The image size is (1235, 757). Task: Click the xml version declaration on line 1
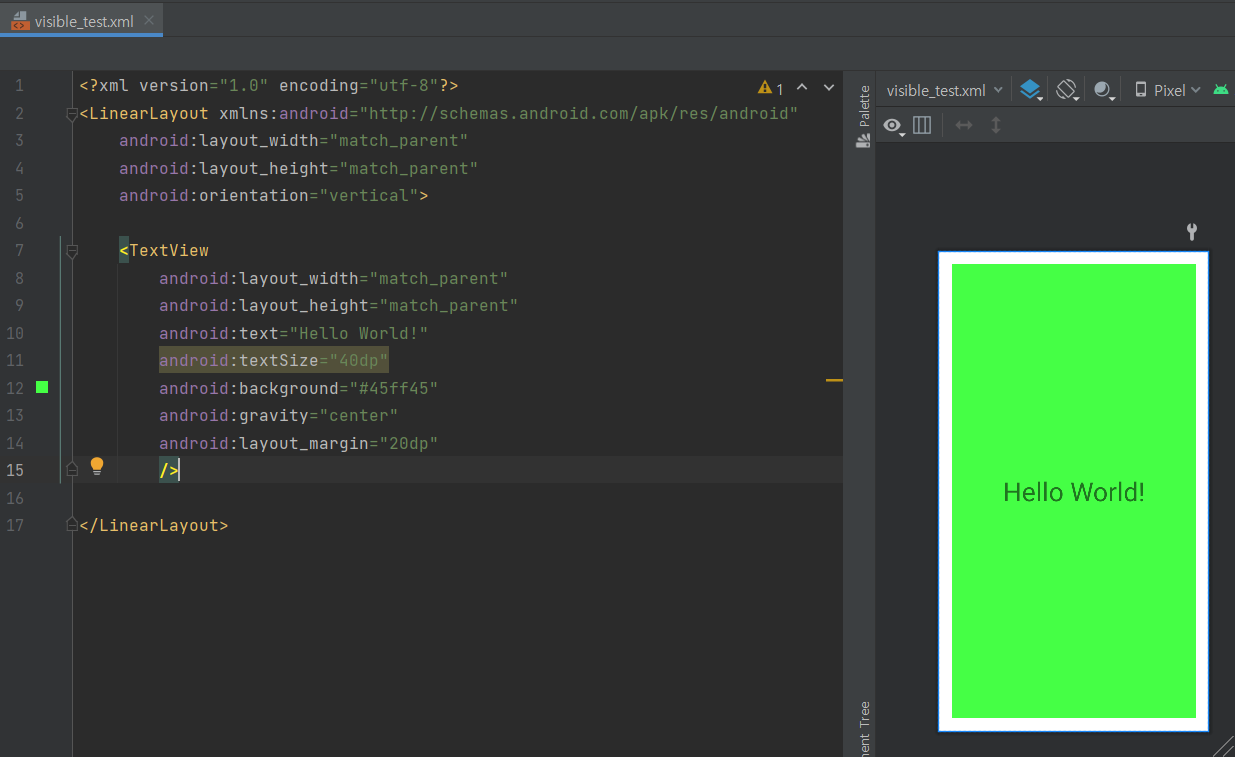[269, 86]
